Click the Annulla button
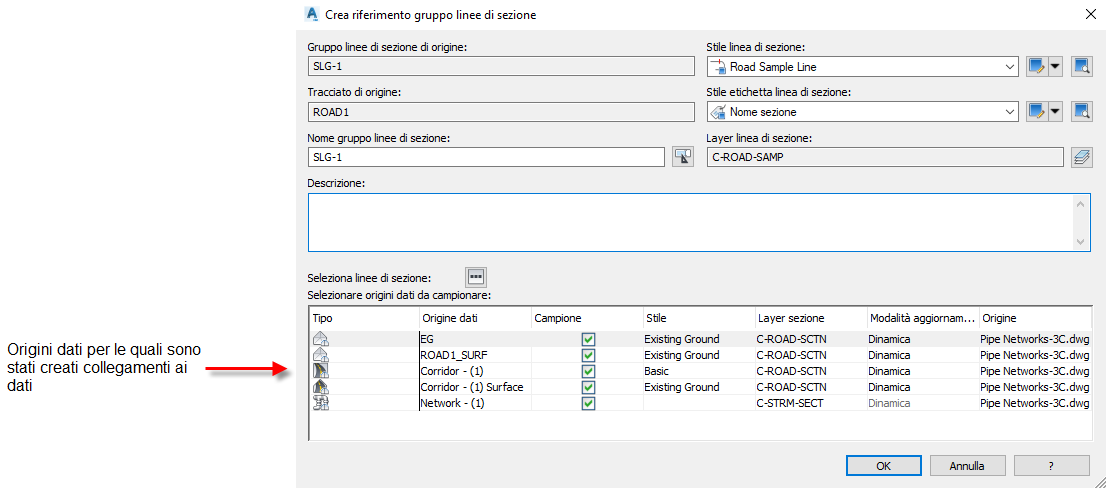1106x488 pixels. 967,466
